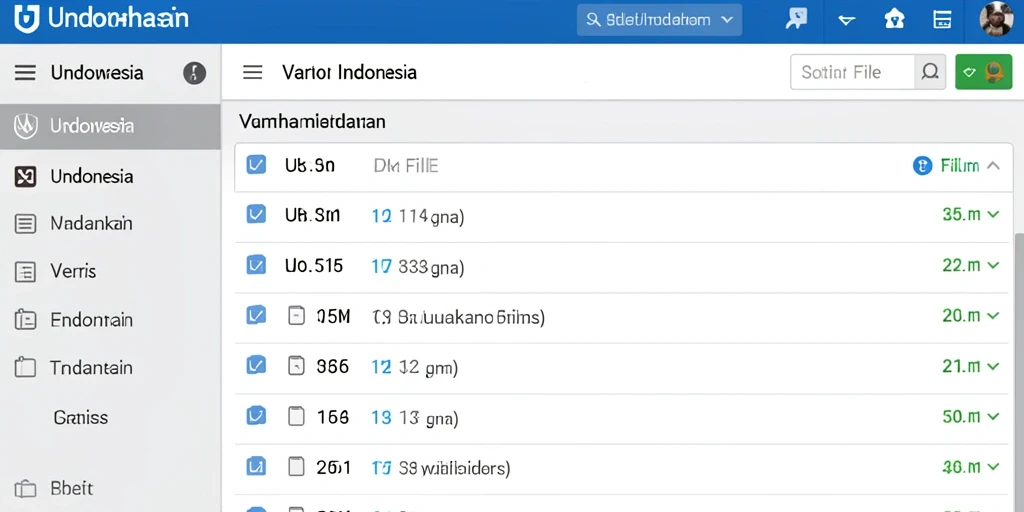Expand the 50.m row chevron

tap(993, 416)
